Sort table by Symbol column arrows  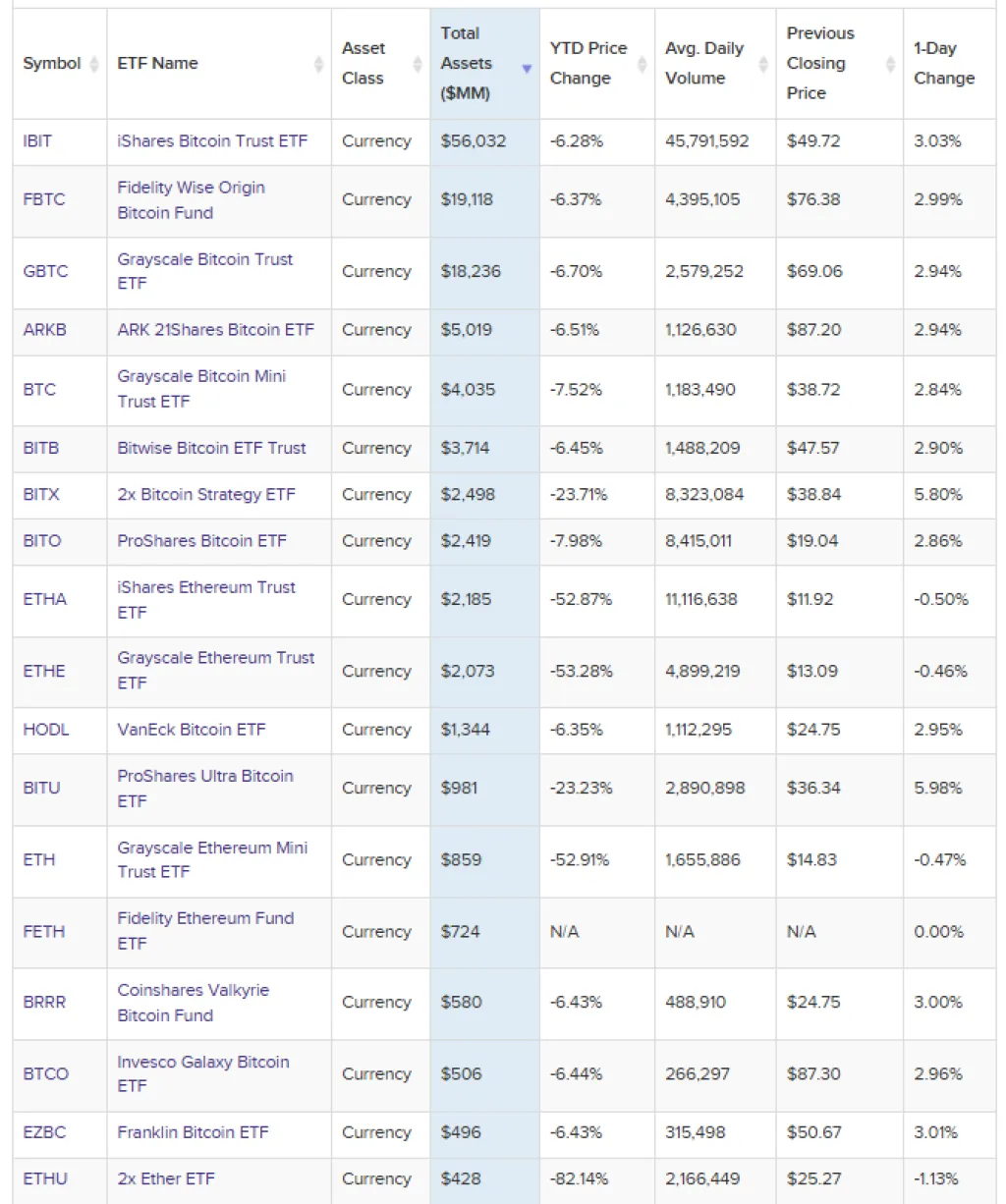pos(94,64)
